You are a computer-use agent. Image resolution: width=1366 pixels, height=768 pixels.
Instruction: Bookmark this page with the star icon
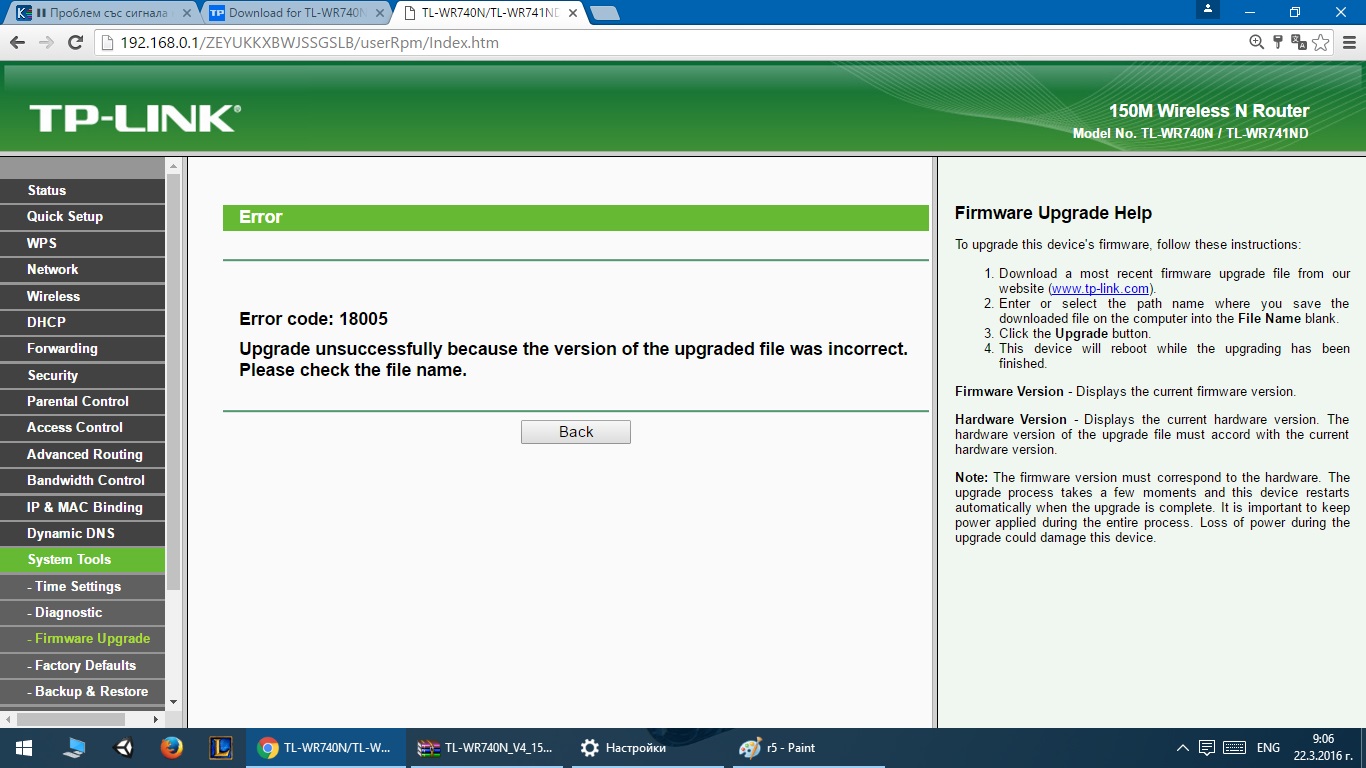[1321, 43]
